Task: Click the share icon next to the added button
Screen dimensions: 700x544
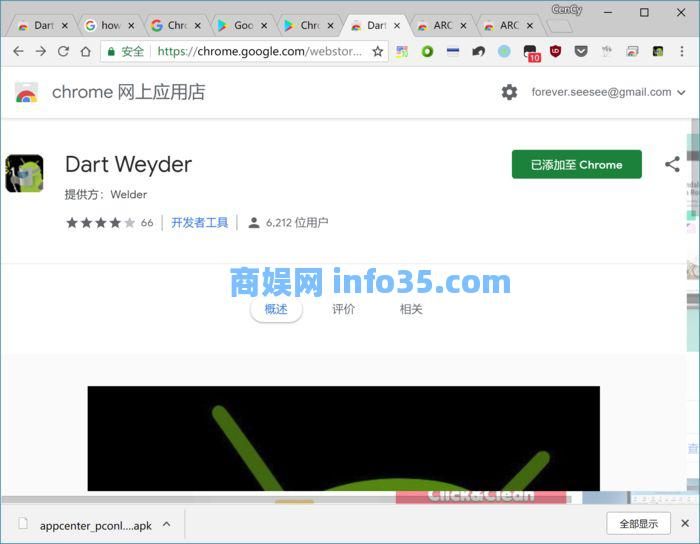Action: [x=672, y=164]
